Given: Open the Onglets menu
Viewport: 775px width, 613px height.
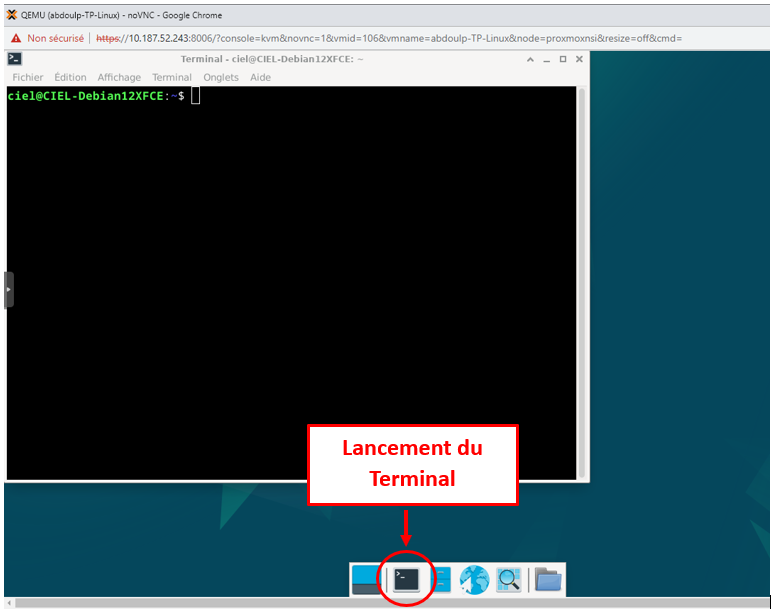Looking at the screenshot, I should pos(221,77).
